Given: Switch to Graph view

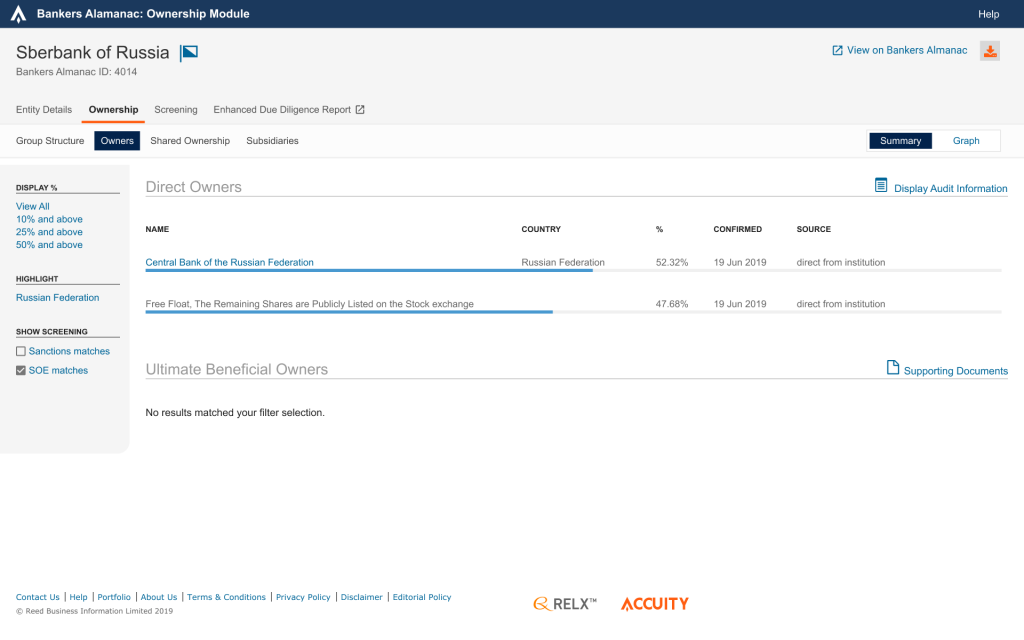Looking at the screenshot, I should [966, 141].
